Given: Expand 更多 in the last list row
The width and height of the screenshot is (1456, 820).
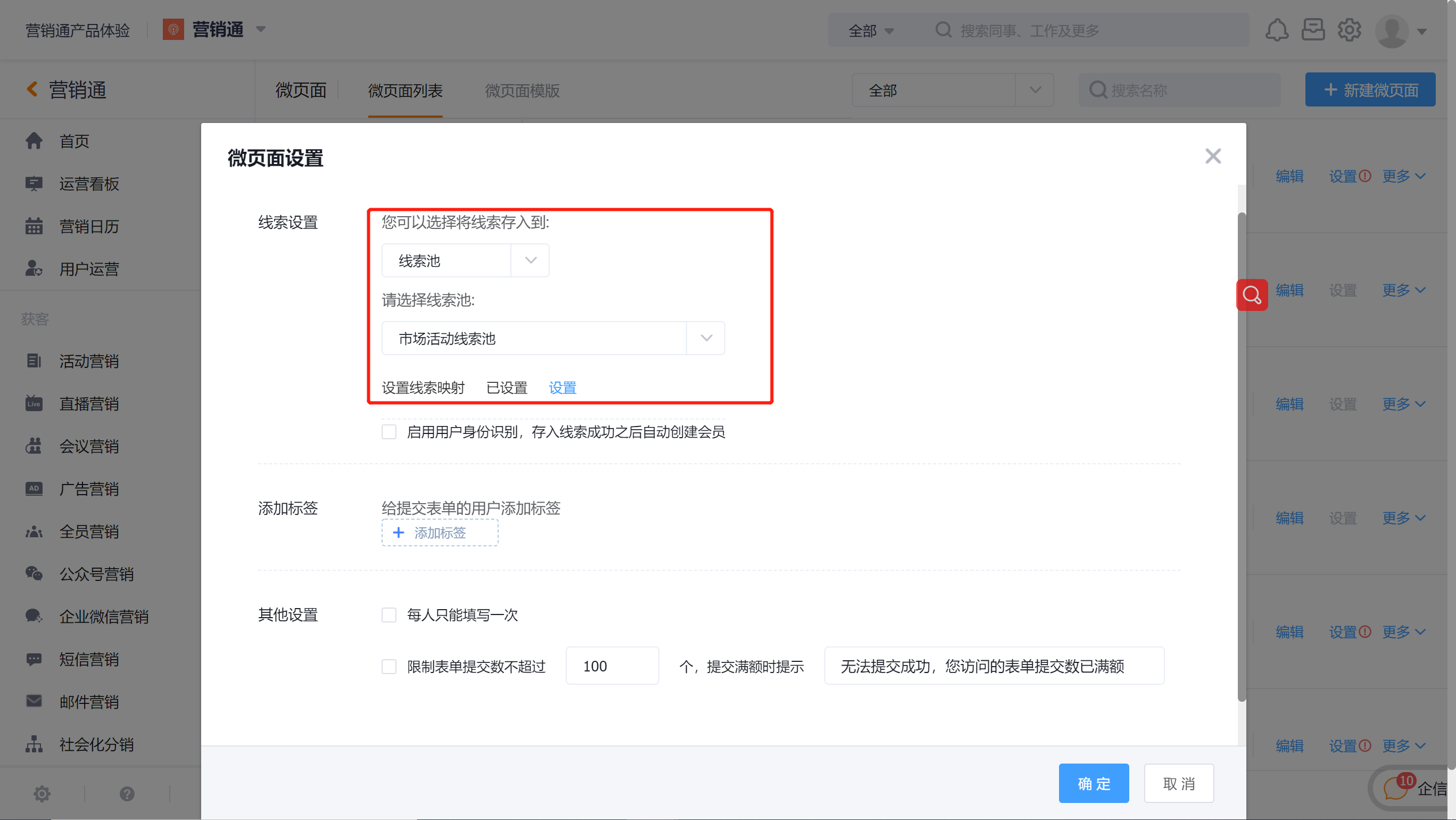Looking at the screenshot, I should tap(1403, 746).
